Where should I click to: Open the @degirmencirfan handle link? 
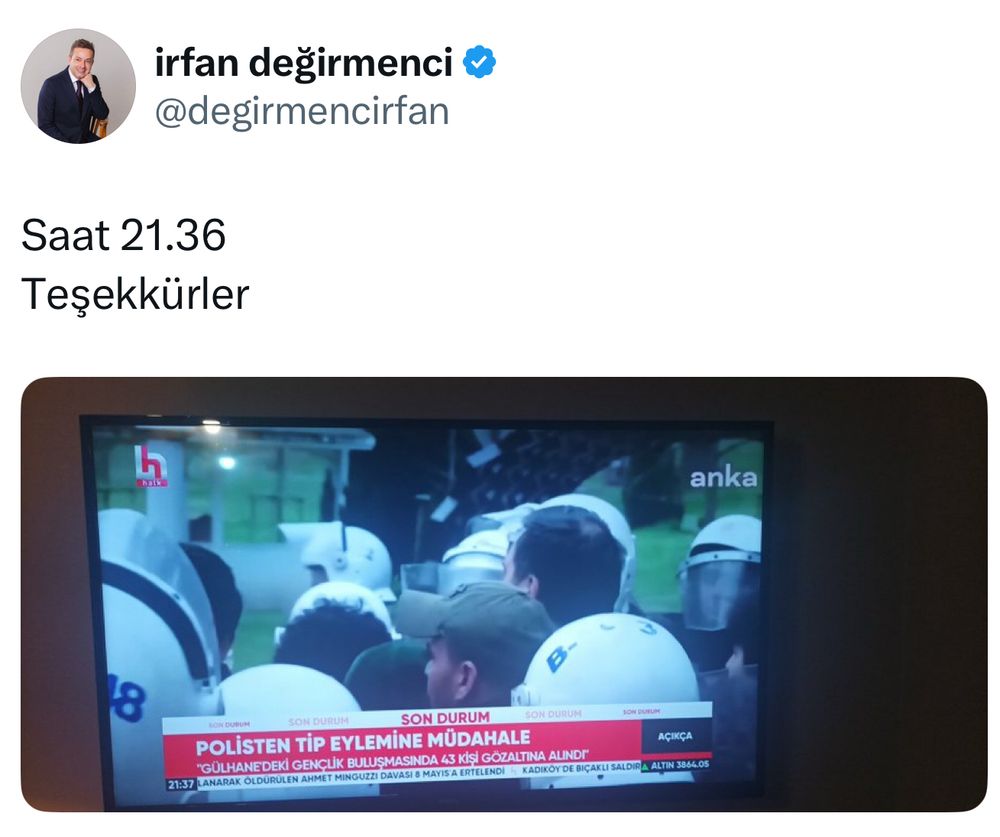pyautogui.click(x=302, y=111)
